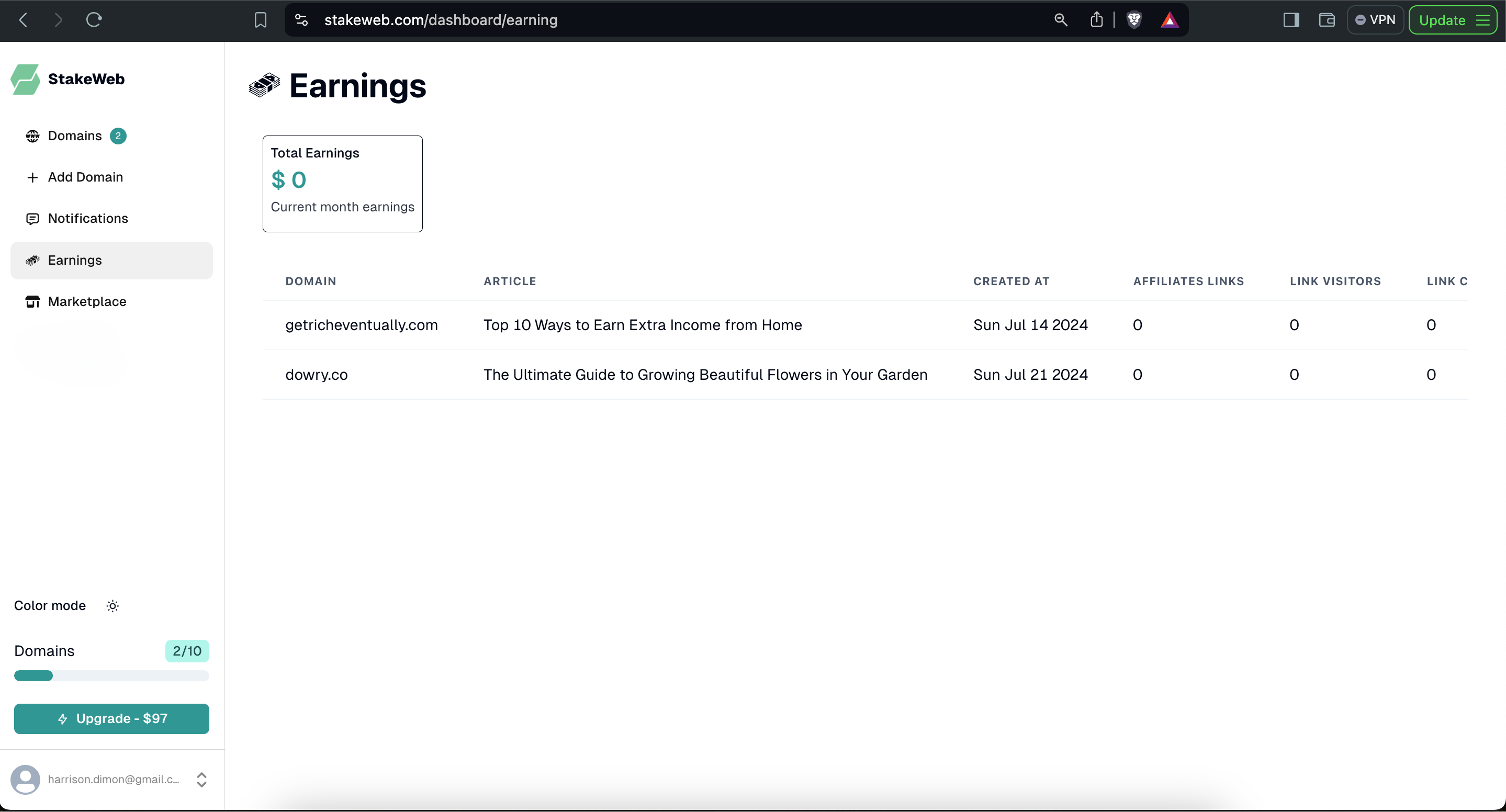
Task: Click the Brave Rewards triangle icon
Action: click(1169, 20)
